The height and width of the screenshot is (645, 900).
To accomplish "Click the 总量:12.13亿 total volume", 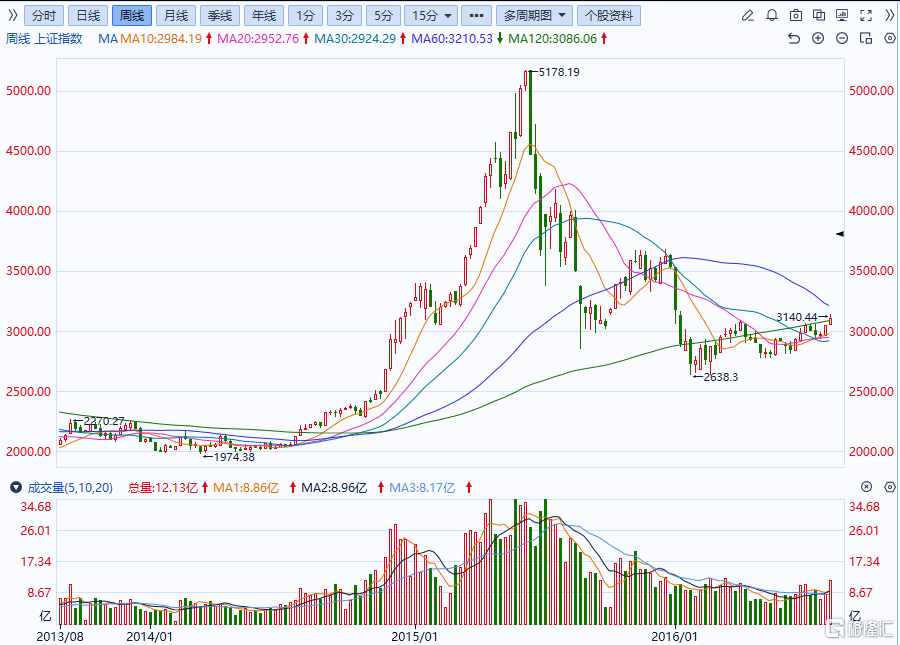I will [x=162, y=488].
